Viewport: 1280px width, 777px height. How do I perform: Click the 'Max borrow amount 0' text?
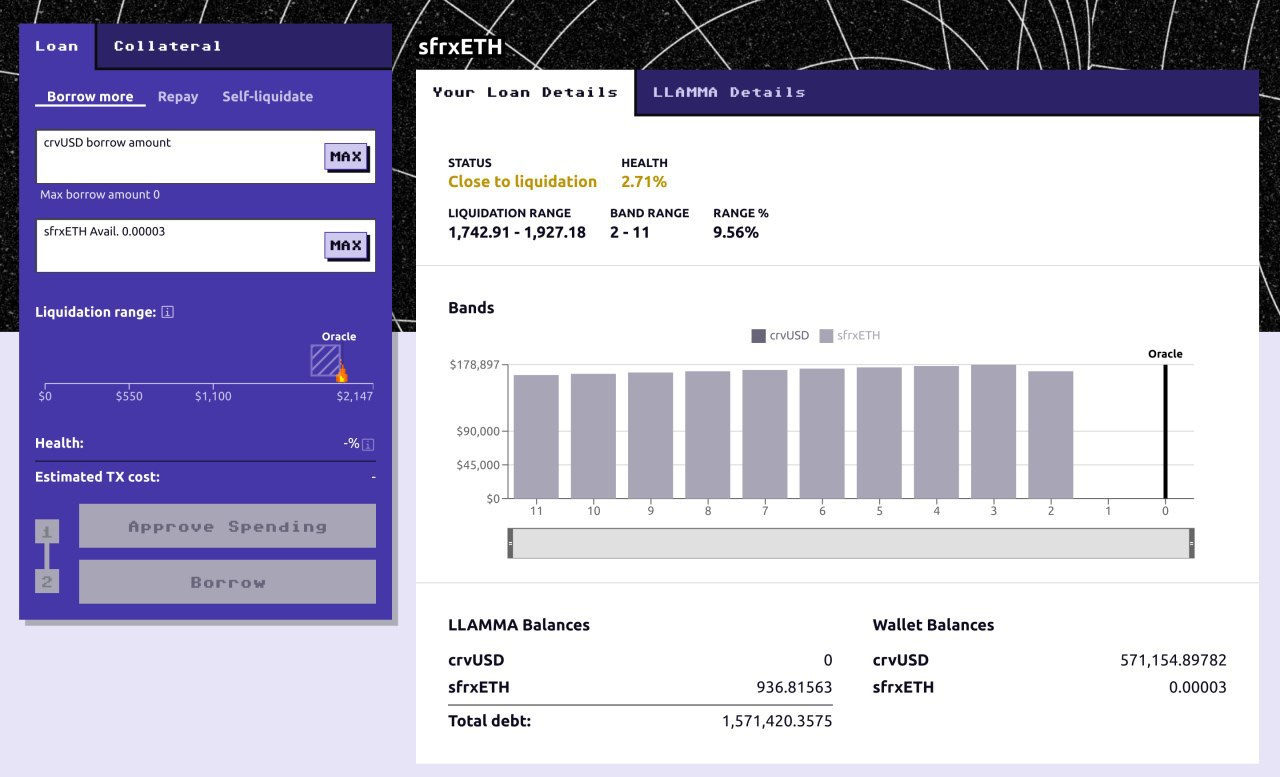100,195
